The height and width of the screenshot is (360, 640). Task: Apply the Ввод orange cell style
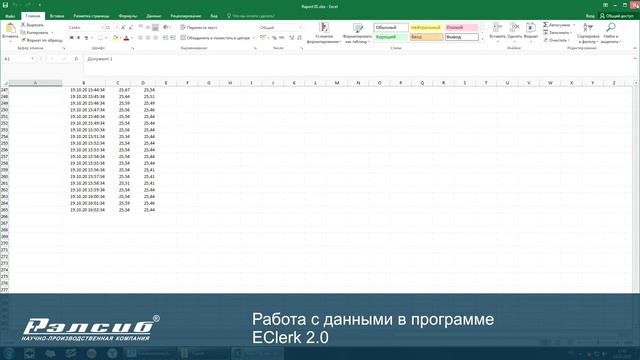(x=426, y=37)
